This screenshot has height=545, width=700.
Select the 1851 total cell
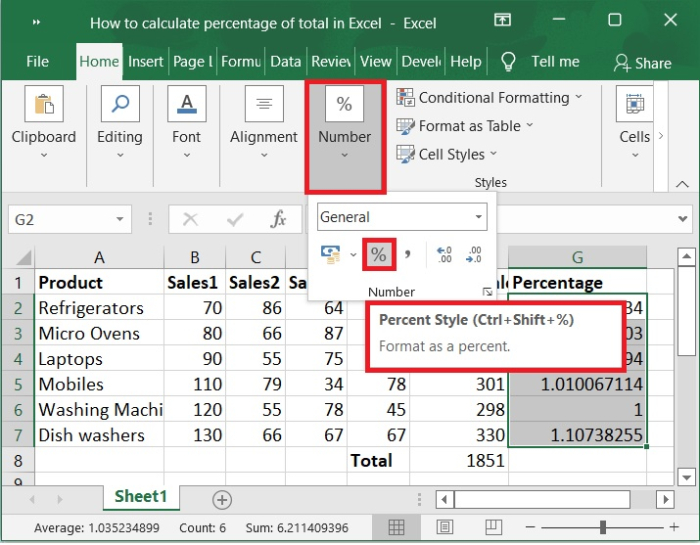point(459,461)
